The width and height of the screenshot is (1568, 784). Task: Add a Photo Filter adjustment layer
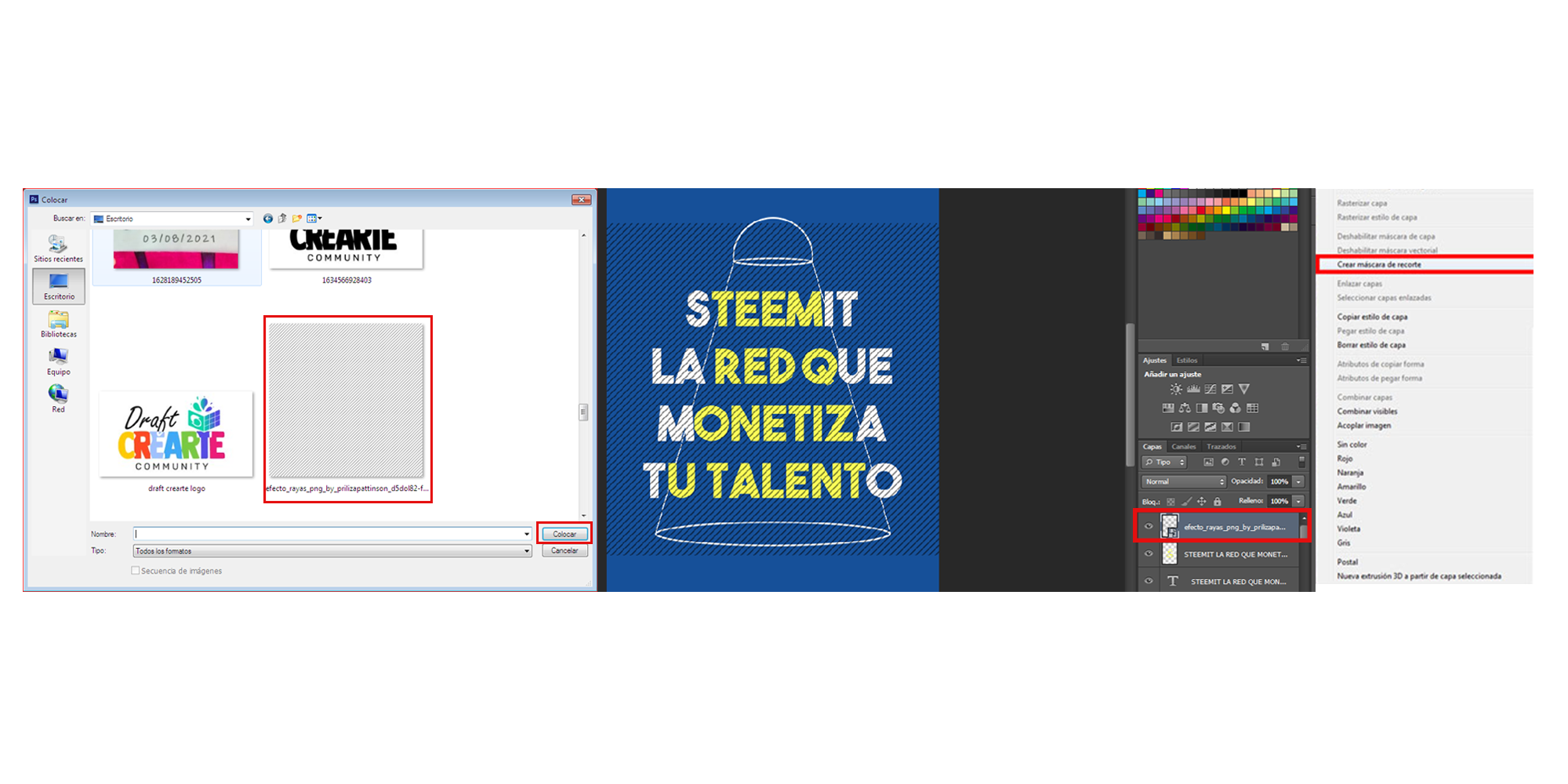[x=1218, y=408]
